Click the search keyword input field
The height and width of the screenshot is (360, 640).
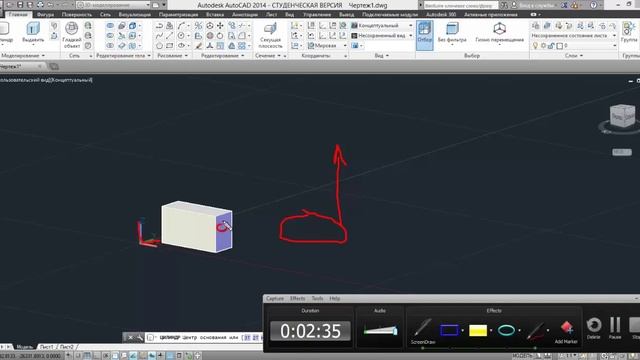point(460,5)
